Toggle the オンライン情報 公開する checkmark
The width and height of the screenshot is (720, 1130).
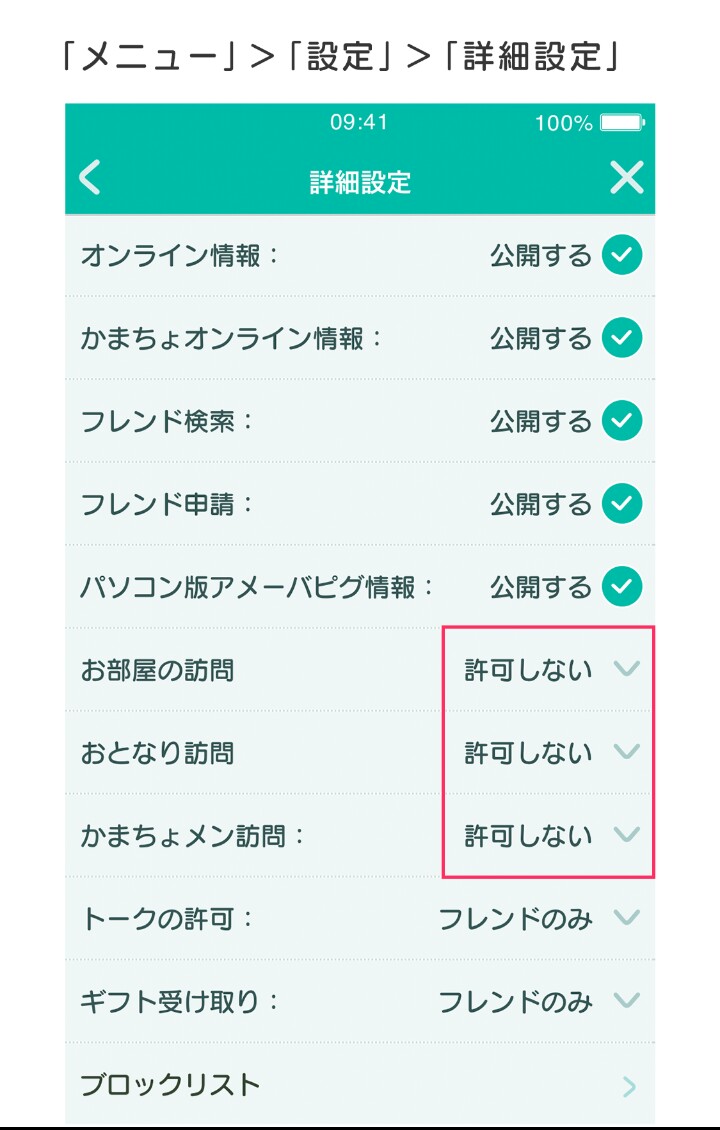pyautogui.click(x=622, y=255)
